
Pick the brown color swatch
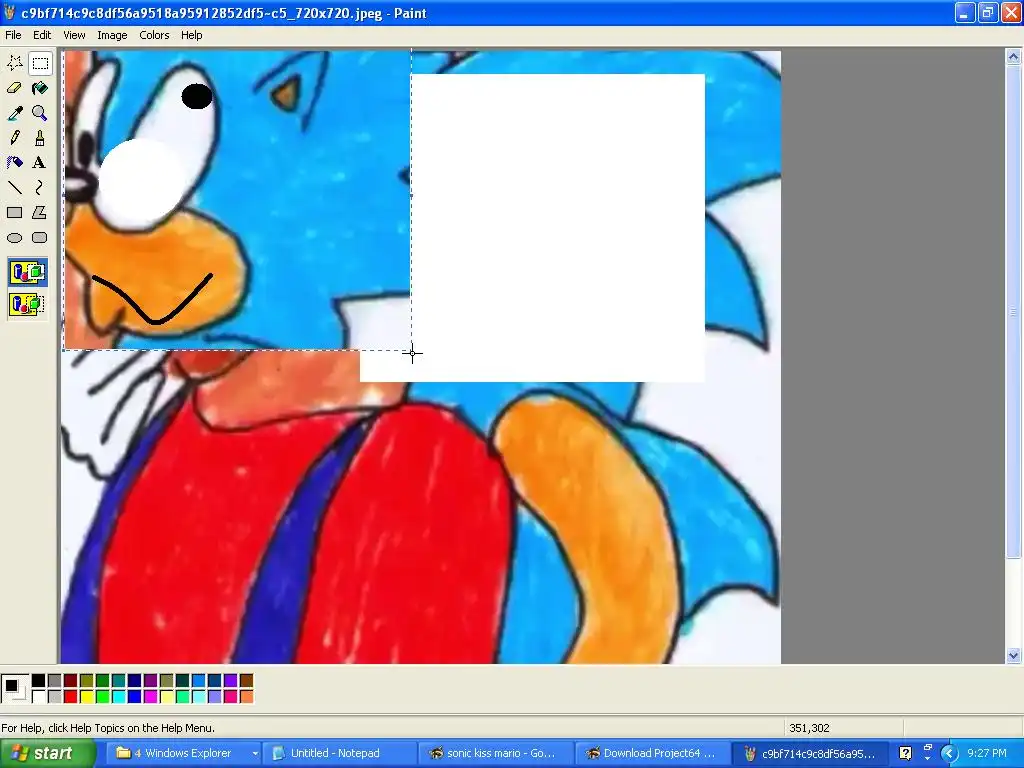click(247, 681)
